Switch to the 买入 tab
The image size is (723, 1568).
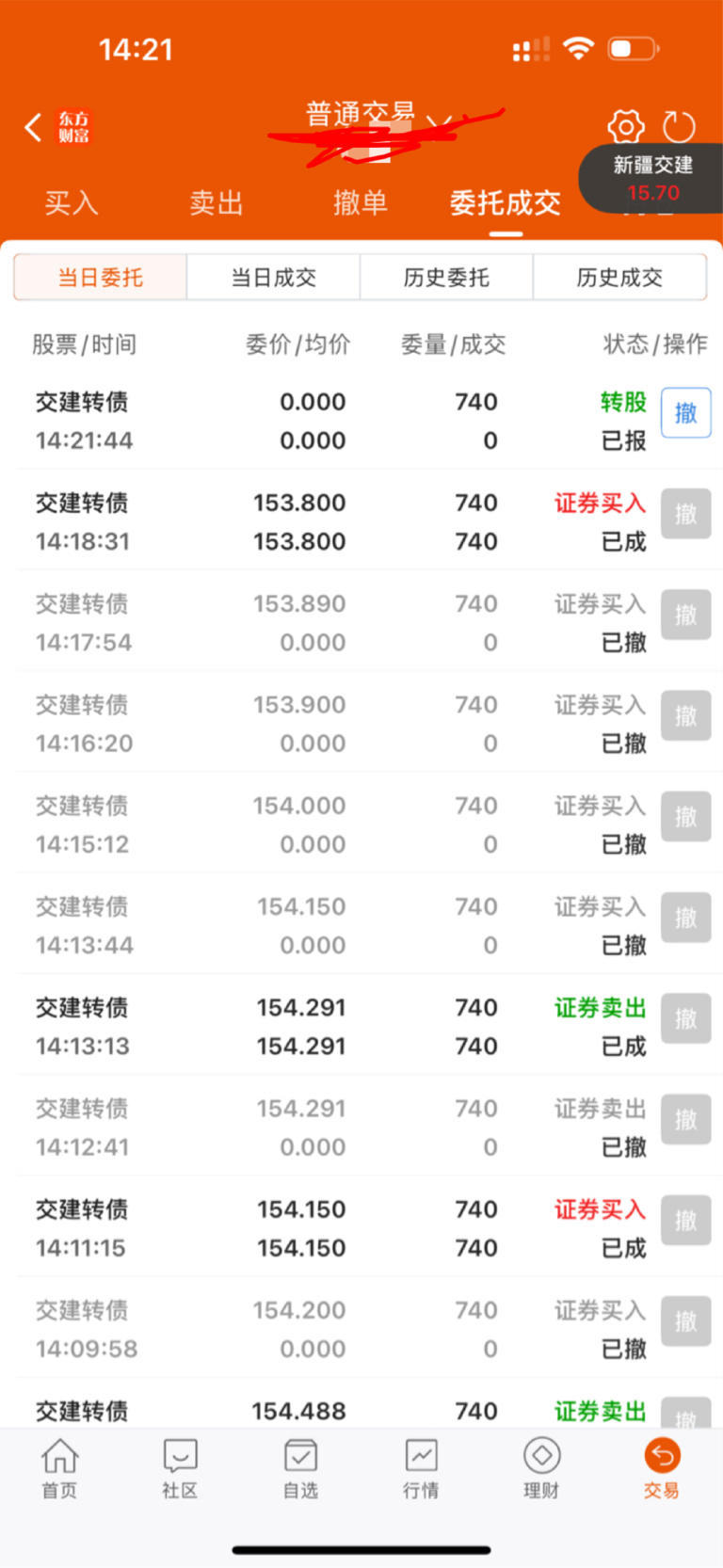pyautogui.click(x=72, y=202)
